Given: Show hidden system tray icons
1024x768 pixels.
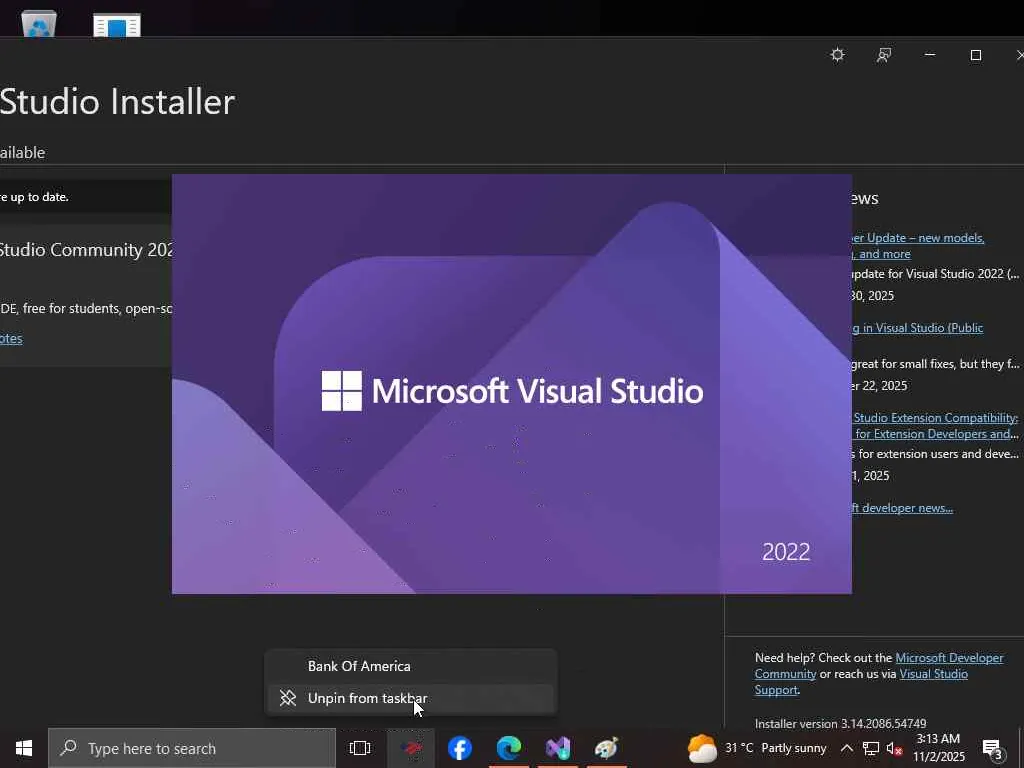Looking at the screenshot, I should pyautogui.click(x=846, y=748).
